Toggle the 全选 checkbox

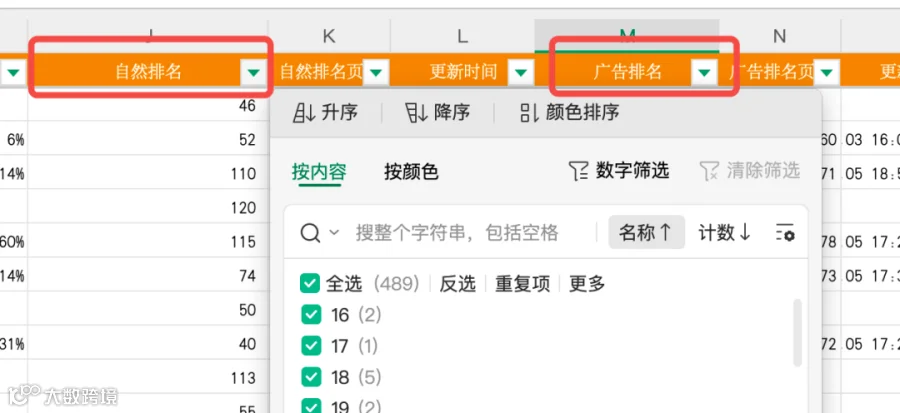310,283
